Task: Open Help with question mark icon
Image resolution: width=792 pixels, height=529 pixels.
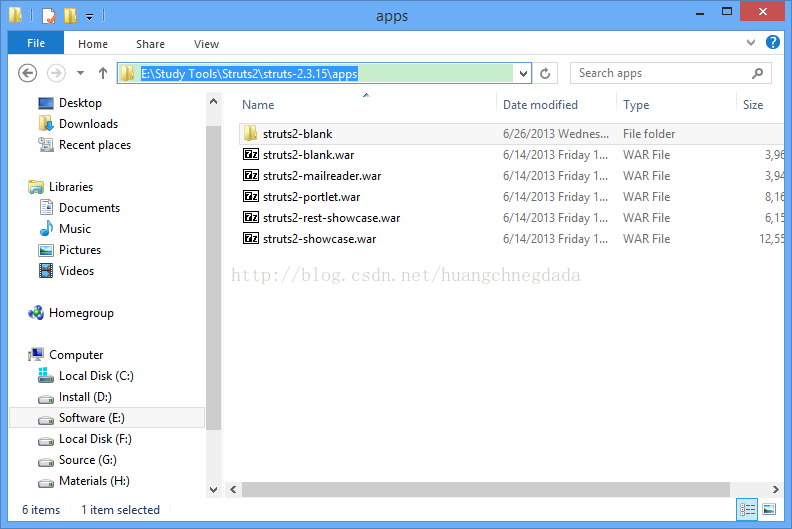Action: tap(773, 42)
